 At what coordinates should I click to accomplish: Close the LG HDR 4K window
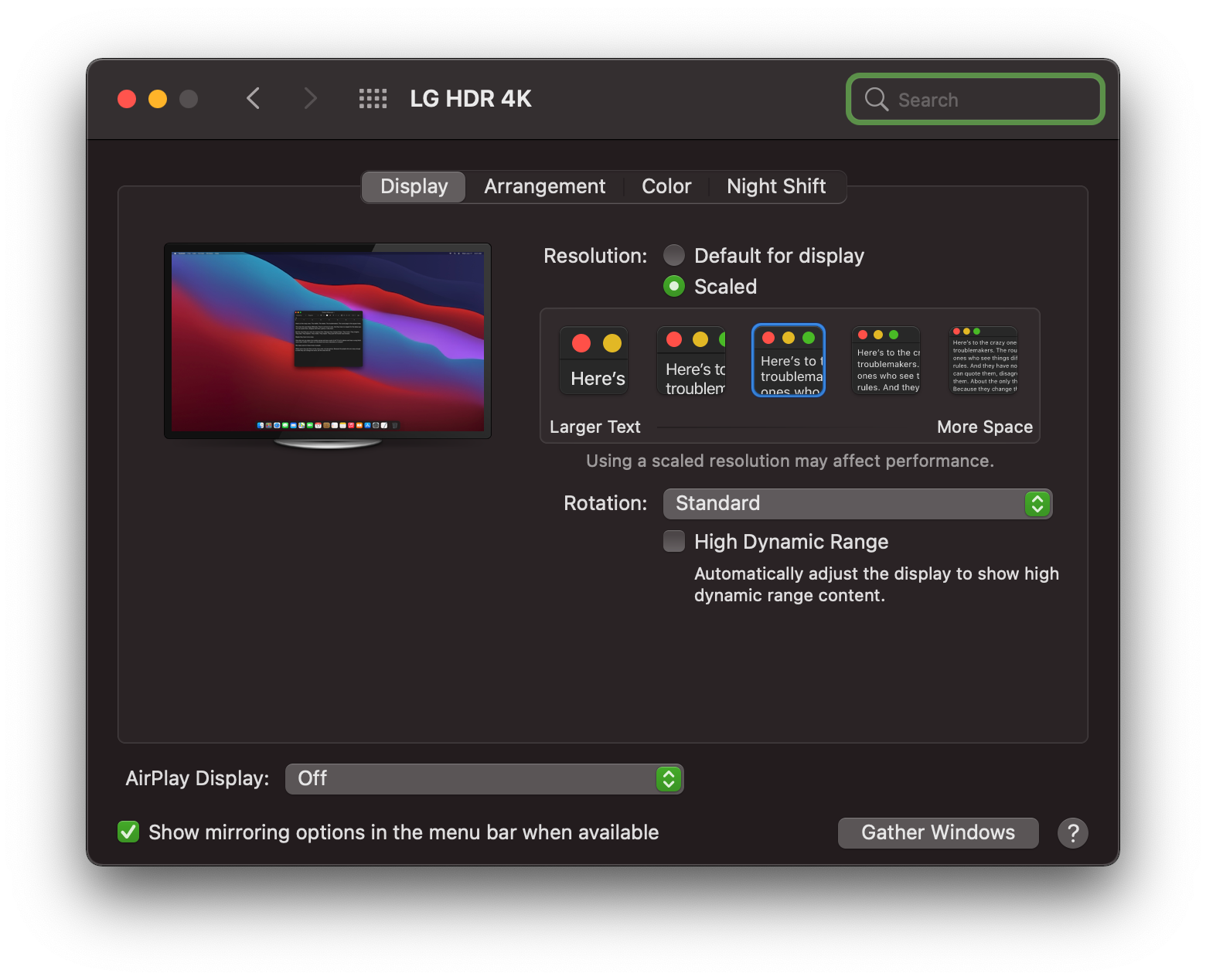click(127, 99)
